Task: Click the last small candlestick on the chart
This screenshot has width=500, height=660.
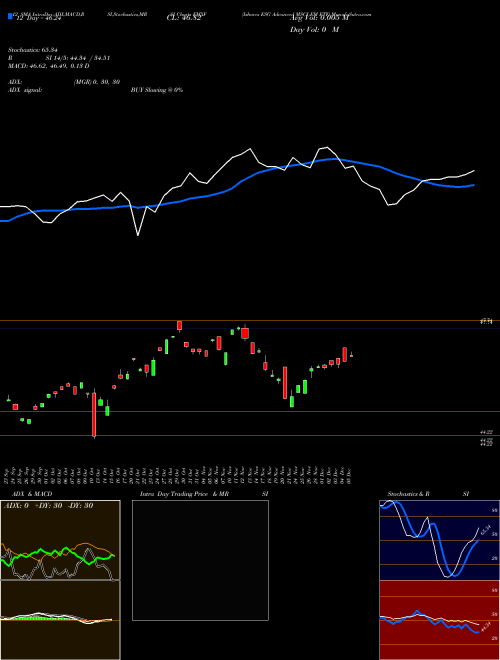Action: 351,355
